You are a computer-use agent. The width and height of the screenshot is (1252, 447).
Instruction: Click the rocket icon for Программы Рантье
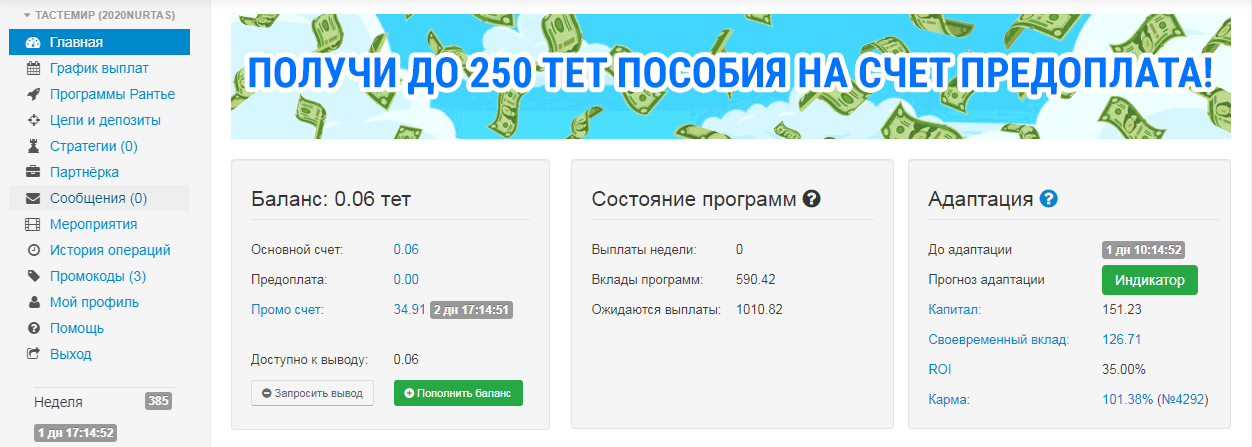pos(33,94)
